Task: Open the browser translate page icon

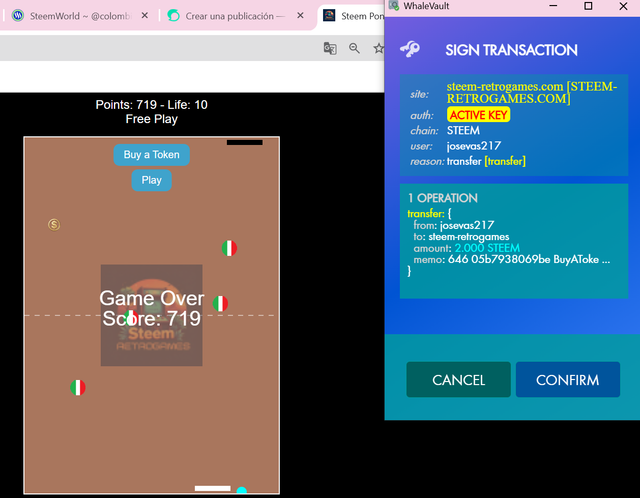Action: point(330,48)
